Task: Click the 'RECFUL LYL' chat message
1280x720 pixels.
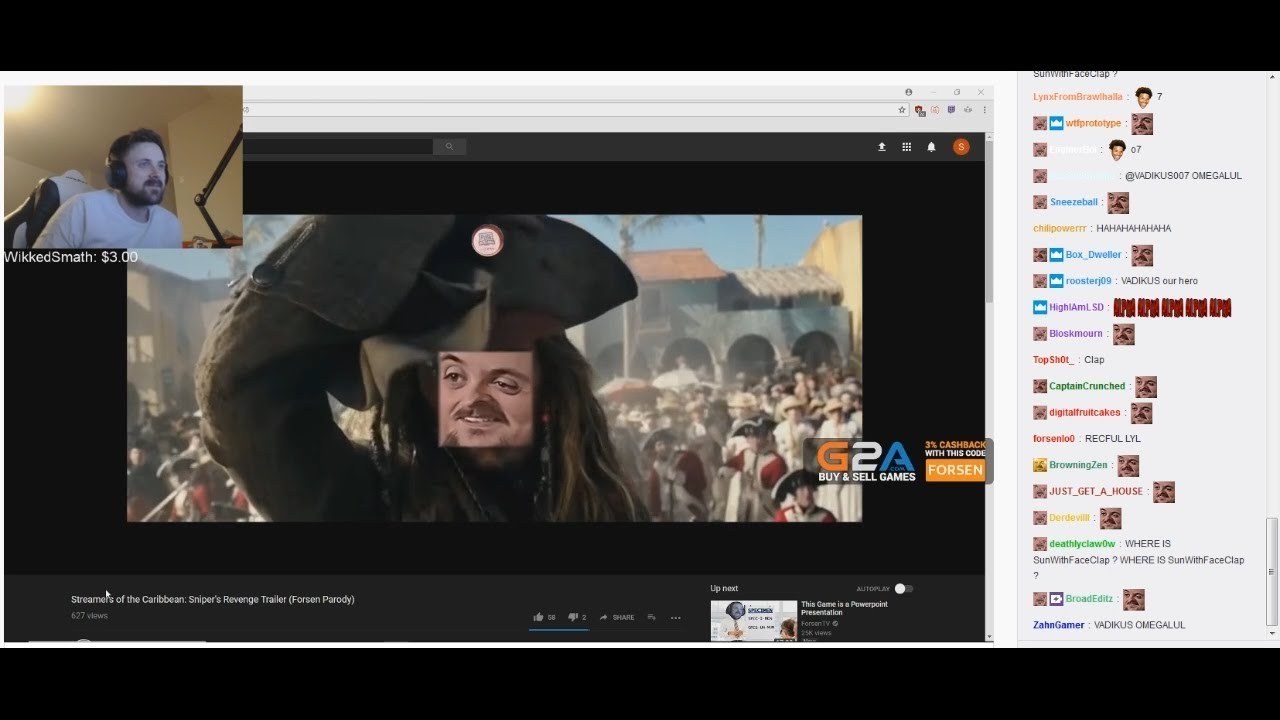Action: (1112, 438)
